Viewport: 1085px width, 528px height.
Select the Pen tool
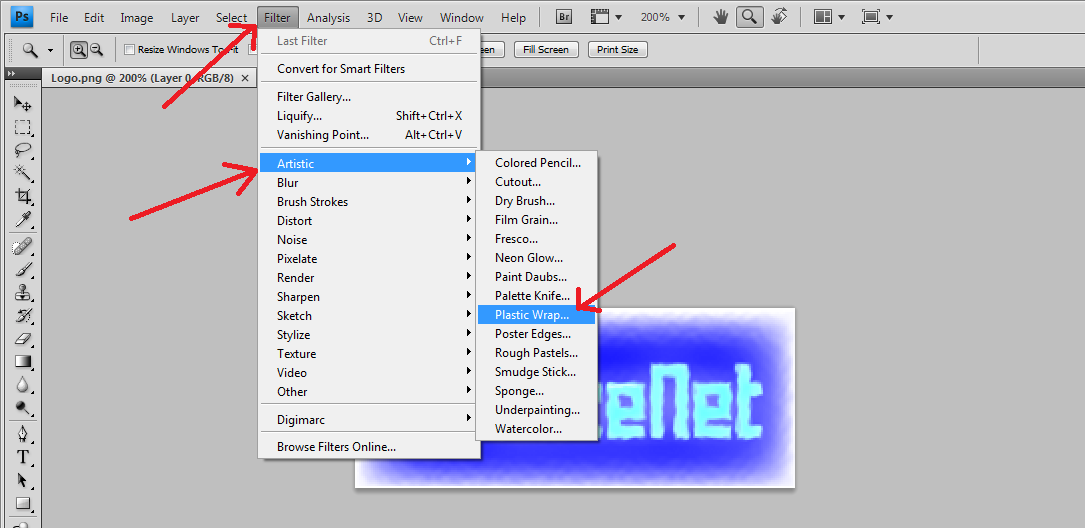[23, 434]
